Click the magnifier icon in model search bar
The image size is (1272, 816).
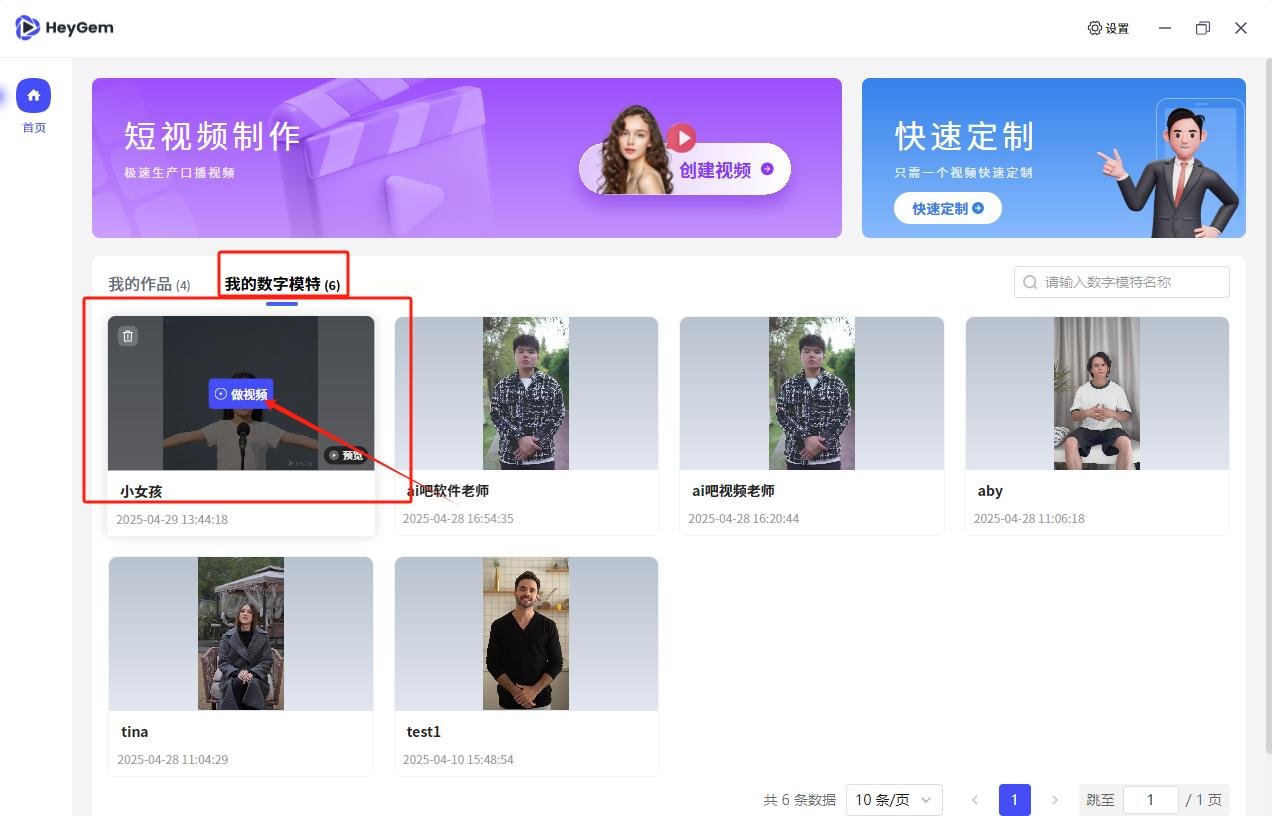(x=1029, y=282)
